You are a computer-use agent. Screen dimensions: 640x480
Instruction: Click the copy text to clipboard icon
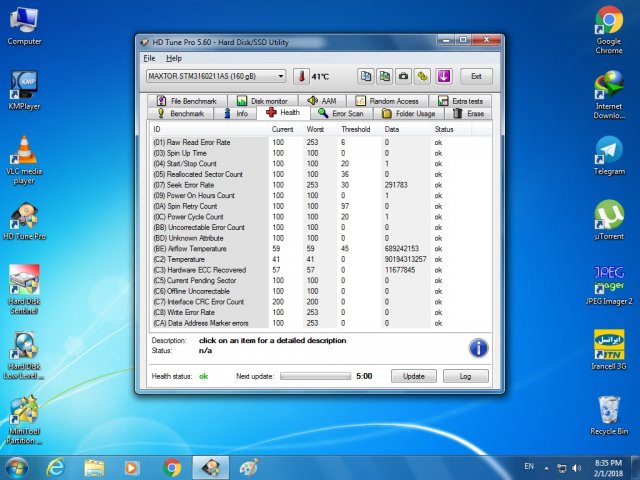pos(366,76)
